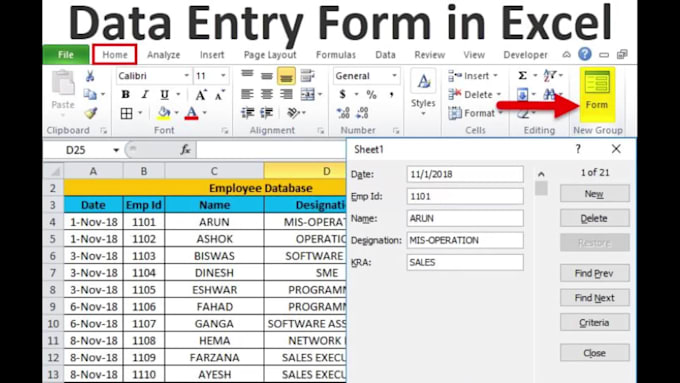This screenshot has width=680, height=383.
Task: Click the Date field showing 11/1/2018
Action: click(465, 174)
